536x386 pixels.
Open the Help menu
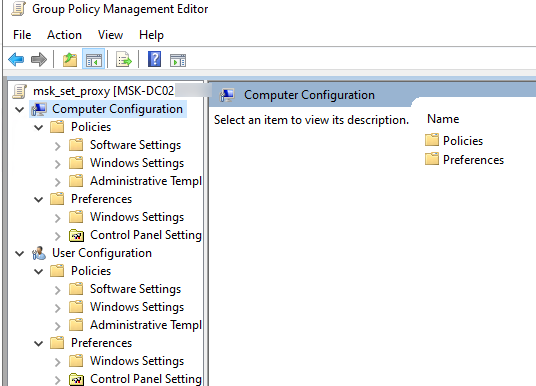151,35
